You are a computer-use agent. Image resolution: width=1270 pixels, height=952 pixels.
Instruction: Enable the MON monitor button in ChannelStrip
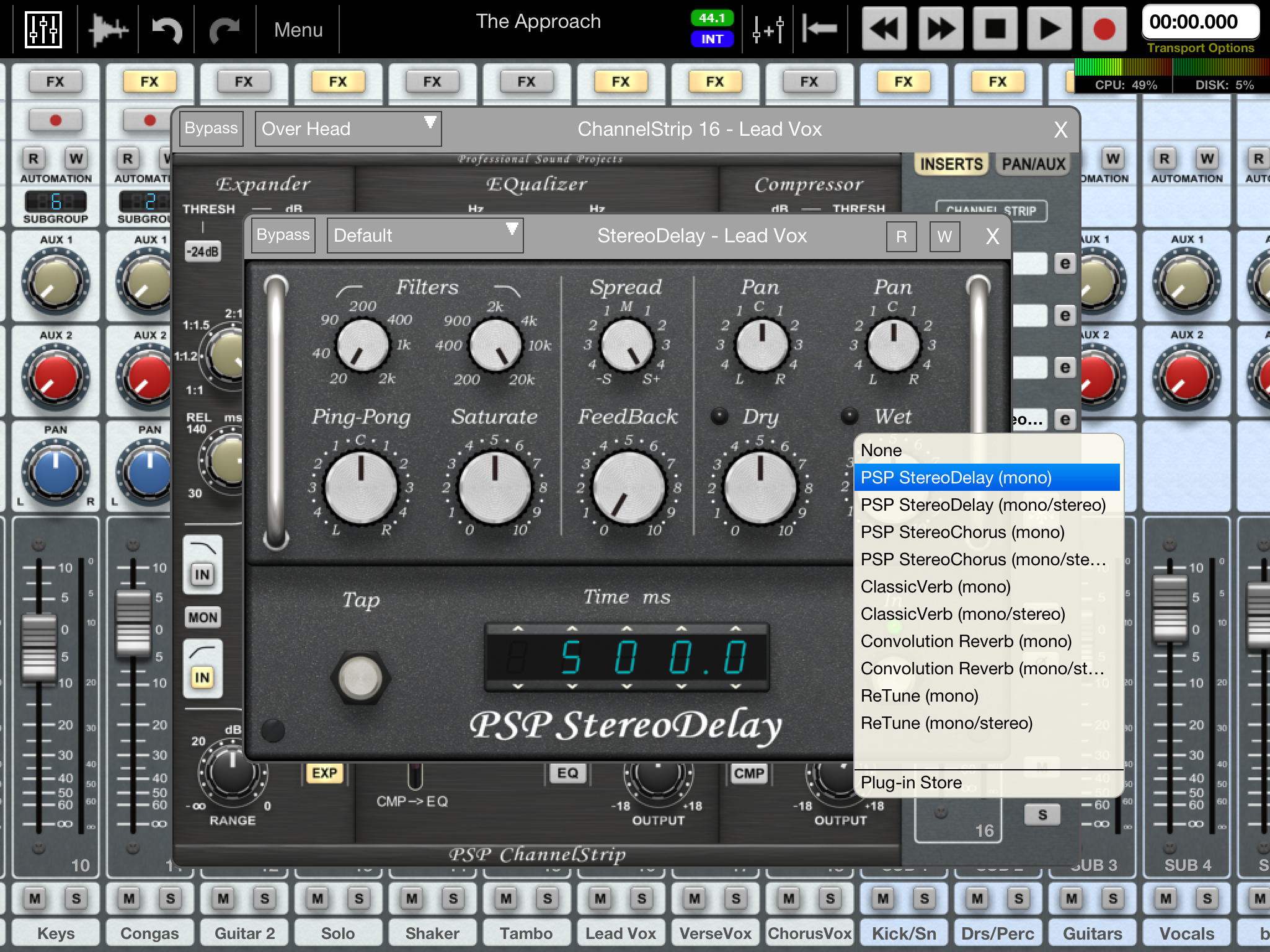[x=203, y=617]
